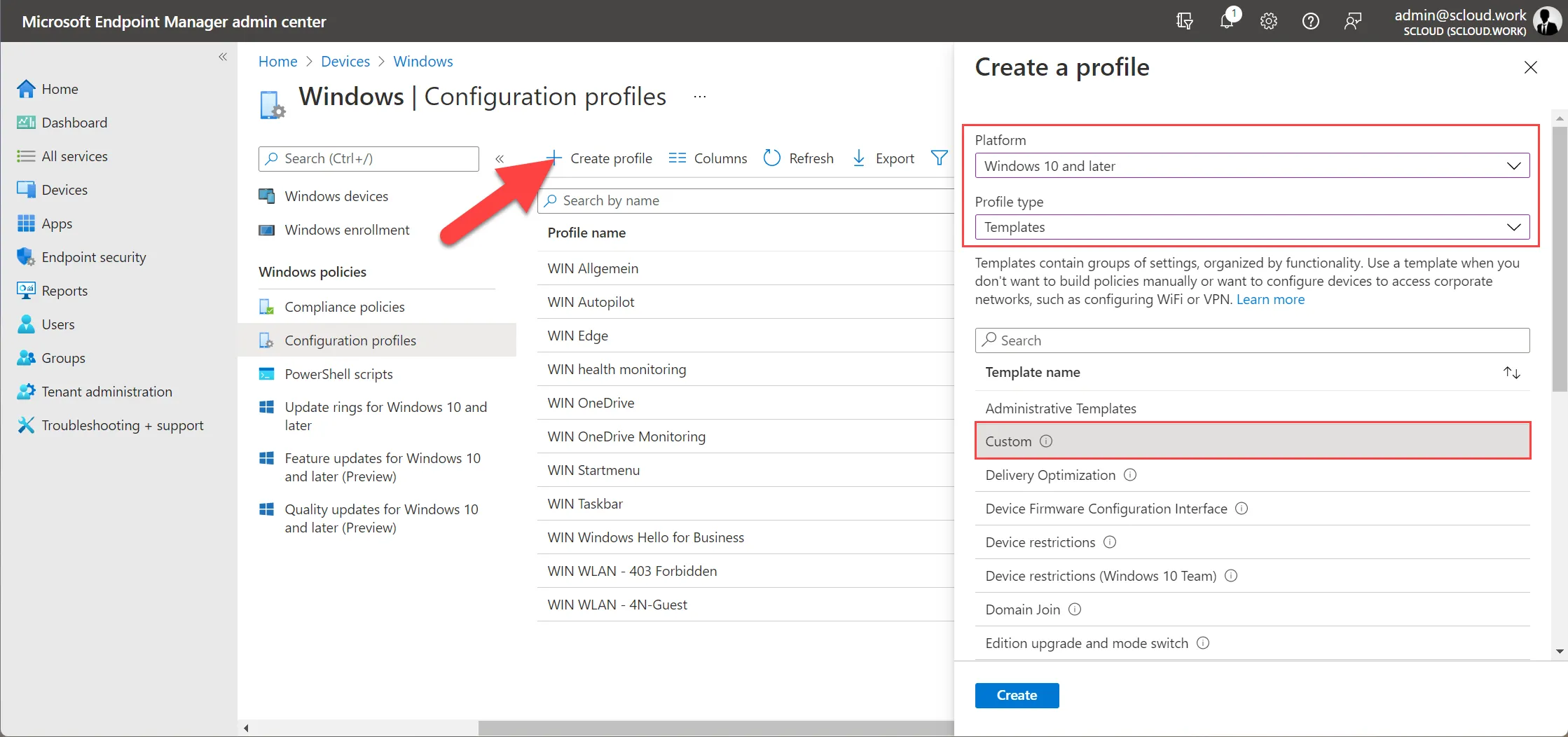The height and width of the screenshot is (737, 1568).
Task: Show info icon for Domain Join
Action: [1074, 609]
